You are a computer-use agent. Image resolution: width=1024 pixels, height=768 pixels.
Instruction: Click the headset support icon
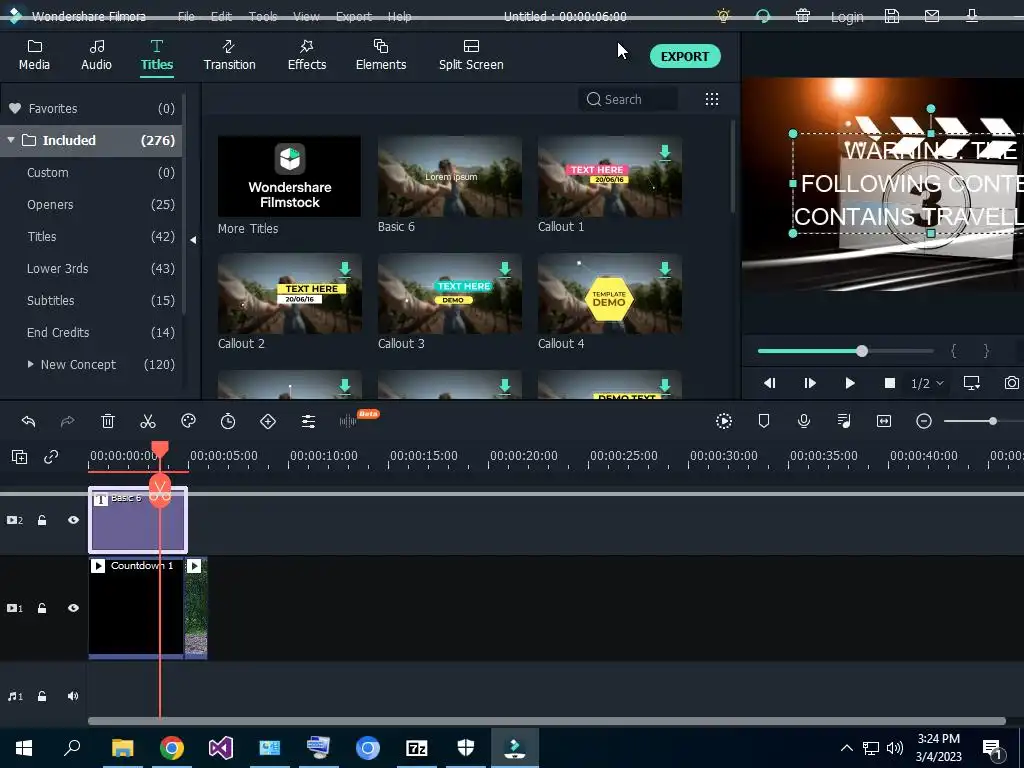coord(763,16)
